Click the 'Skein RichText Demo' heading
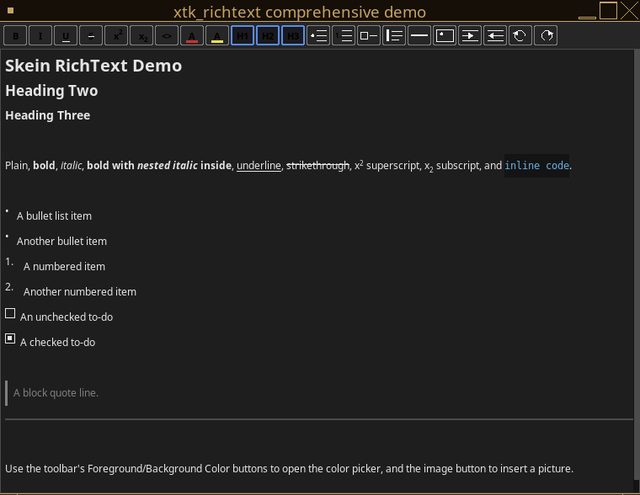640x495 pixels. 93,66
